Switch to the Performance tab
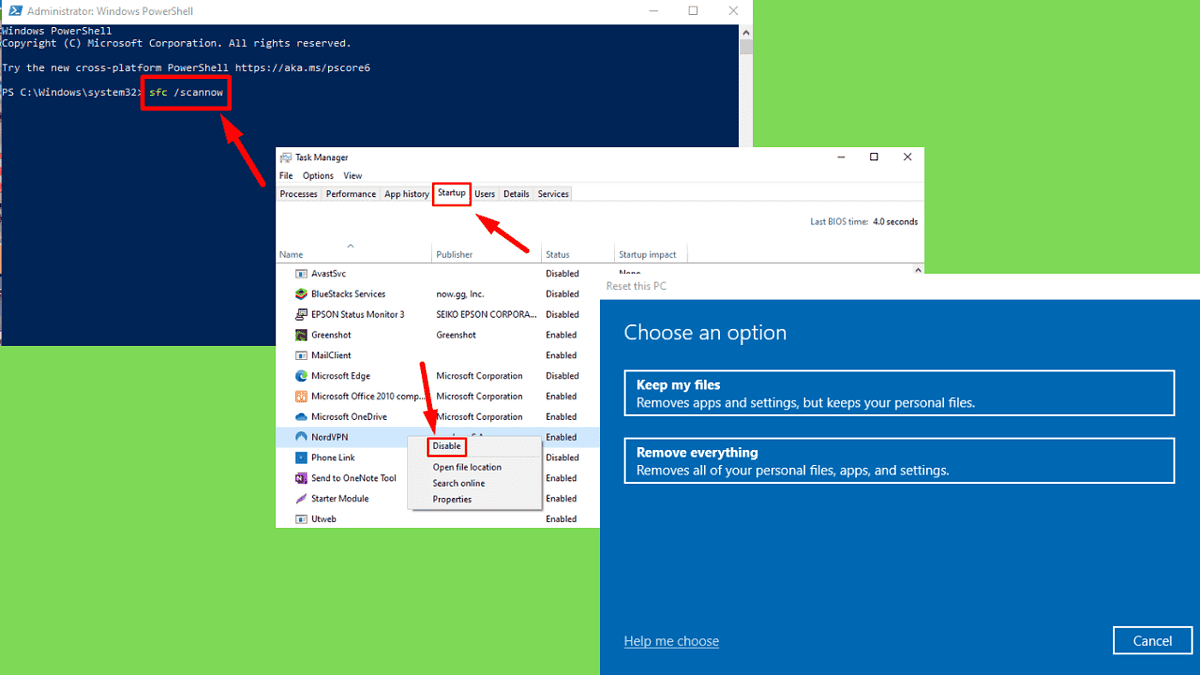Viewport: 1200px width, 675px height. [x=351, y=194]
